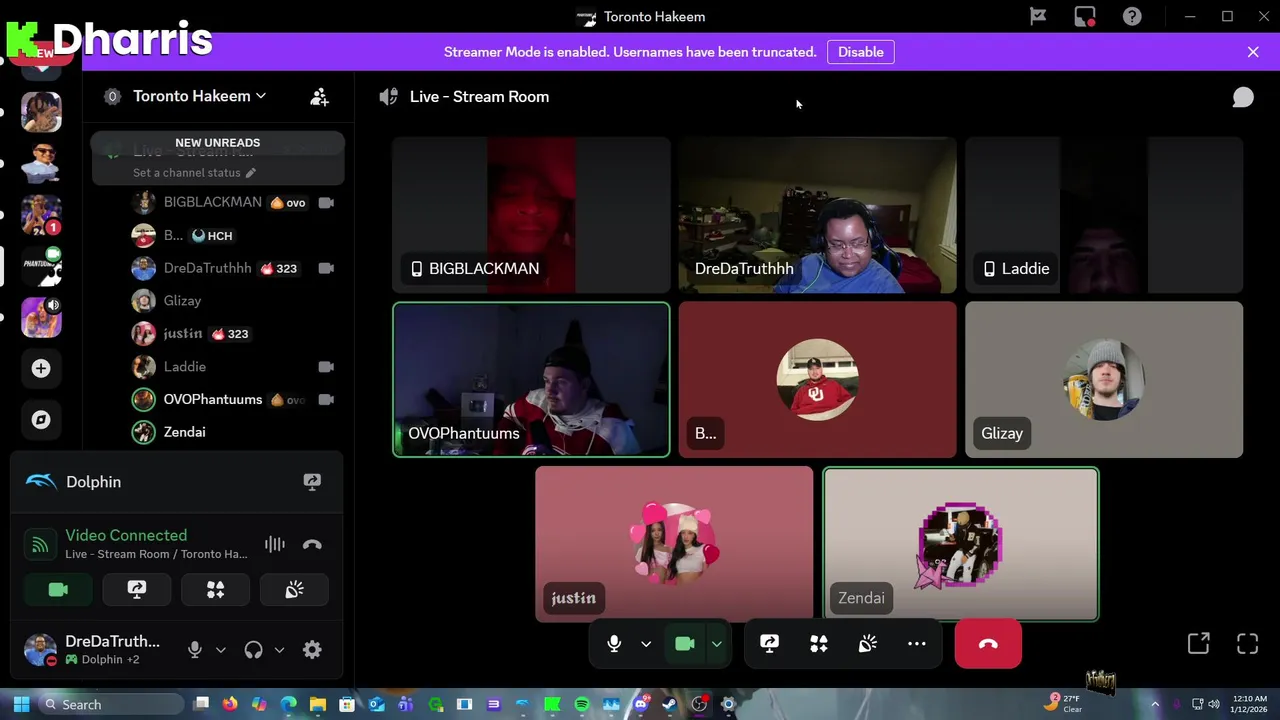Viewport: 1280px width, 720px height.
Task: Focus the Glizay avatar tile
Action: [1104, 380]
